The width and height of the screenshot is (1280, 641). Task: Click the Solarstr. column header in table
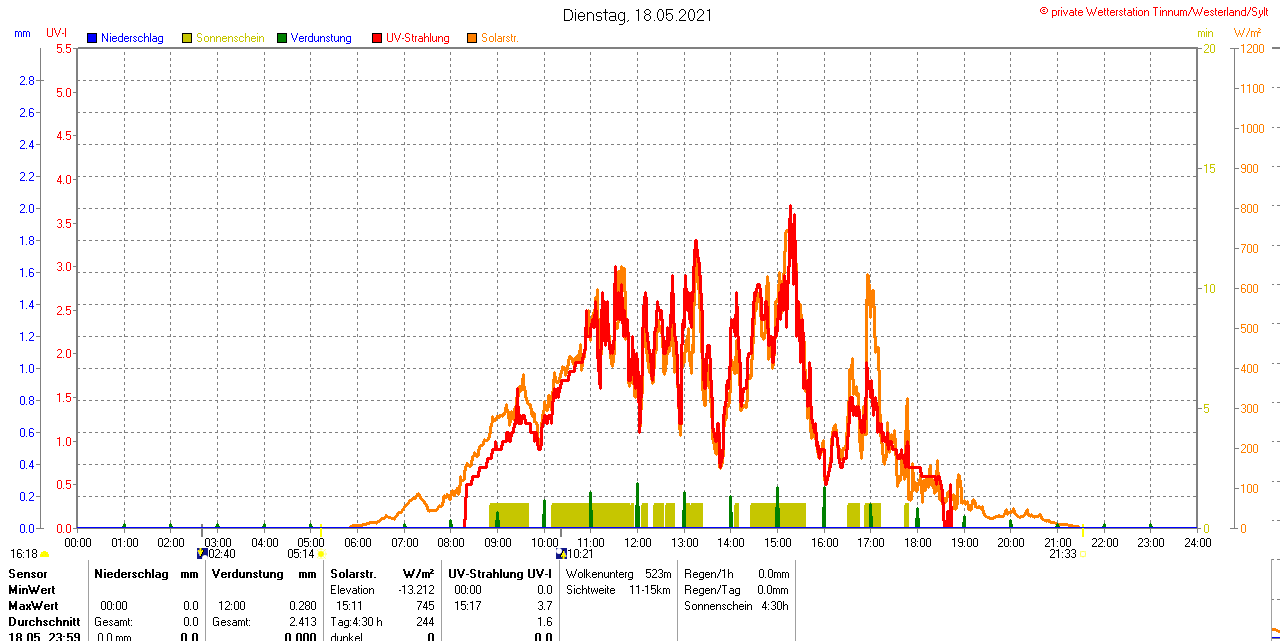[x=353, y=574]
